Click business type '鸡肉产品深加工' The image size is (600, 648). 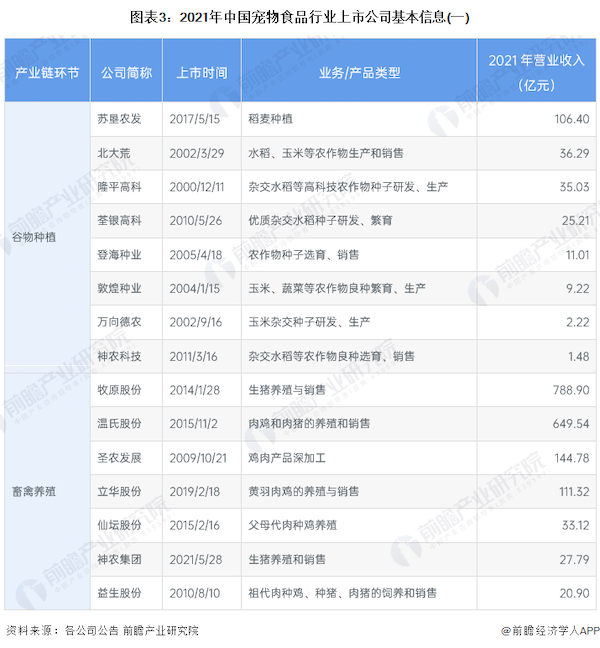tap(287, 458)
